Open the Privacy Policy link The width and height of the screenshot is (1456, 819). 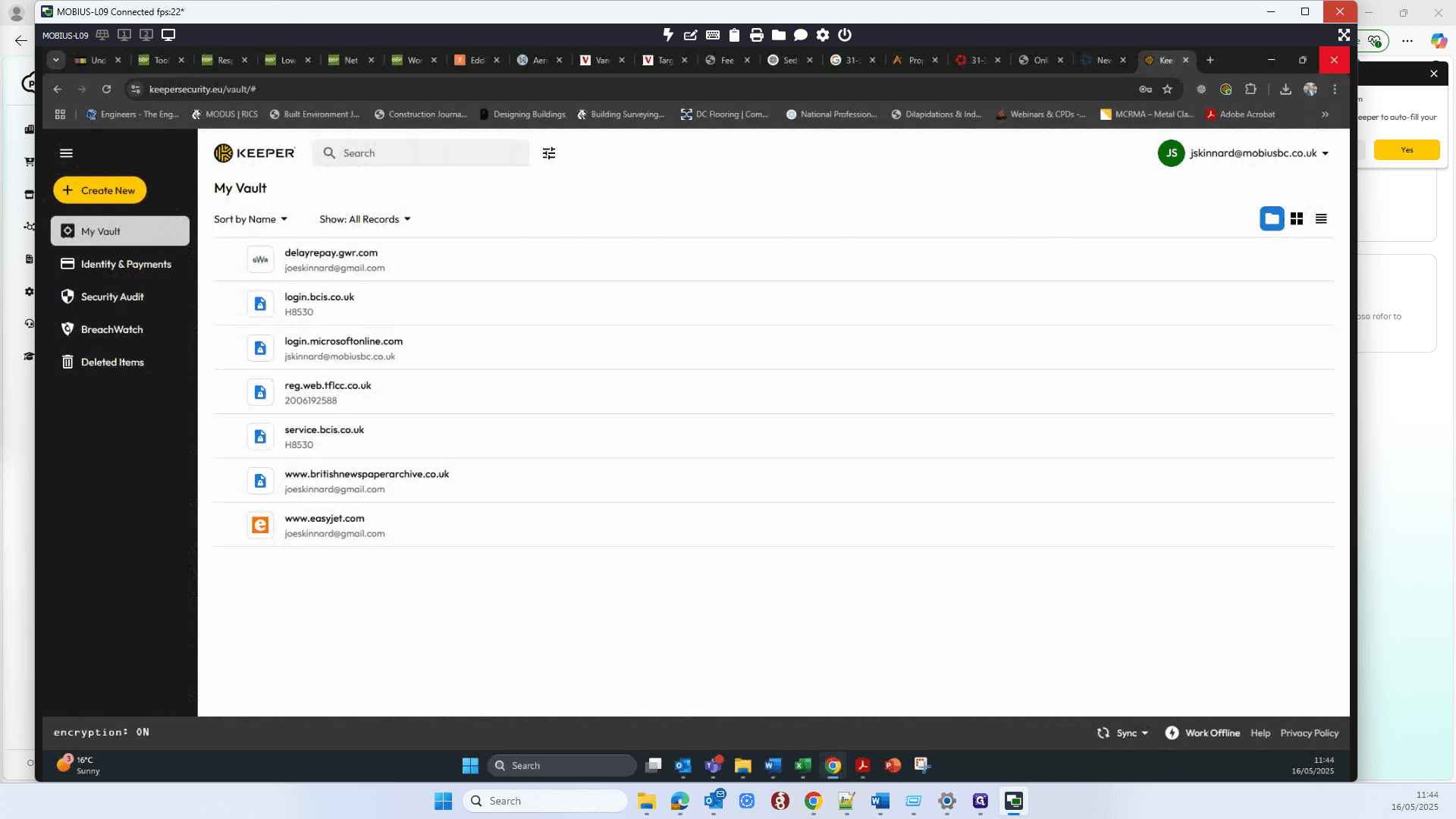(x=1310, y=733)
